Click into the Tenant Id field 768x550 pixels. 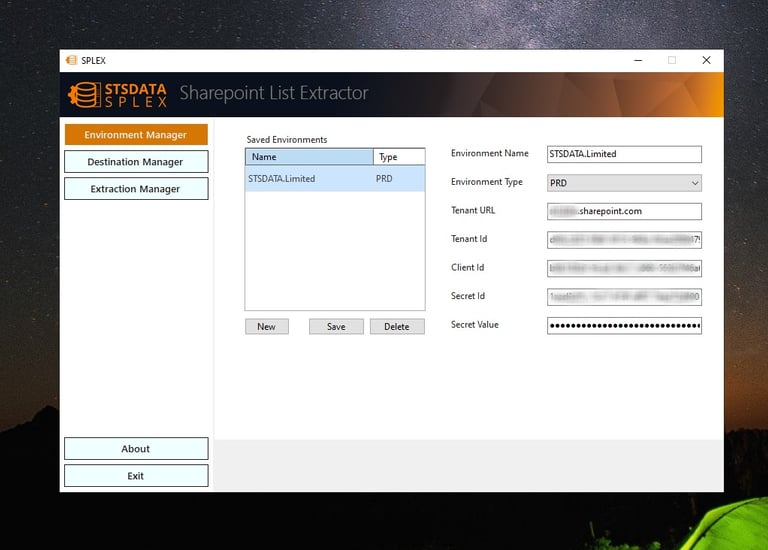[x=624, y=240]
